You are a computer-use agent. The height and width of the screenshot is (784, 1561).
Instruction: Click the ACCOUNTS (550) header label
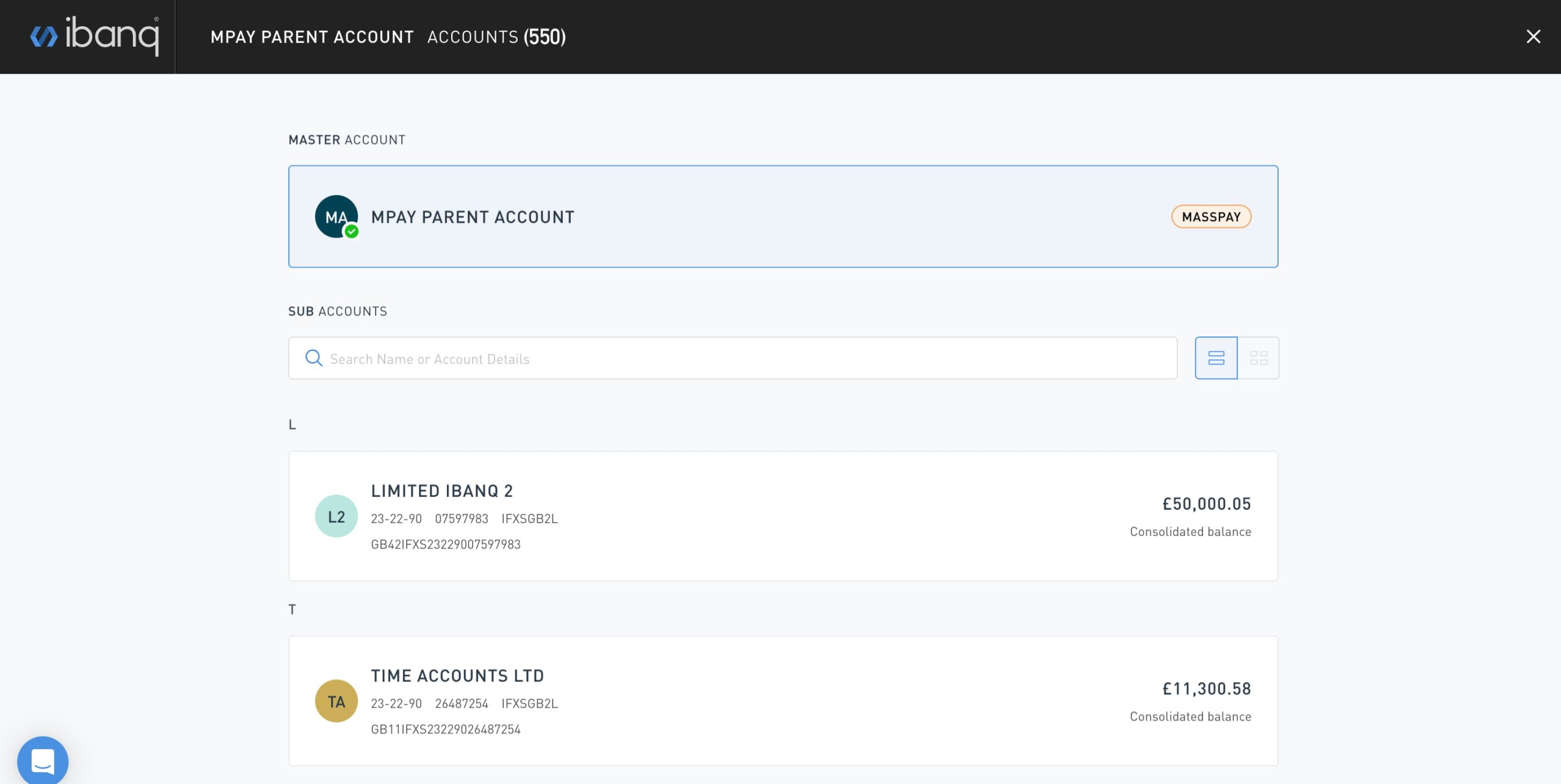coord(496,37)
